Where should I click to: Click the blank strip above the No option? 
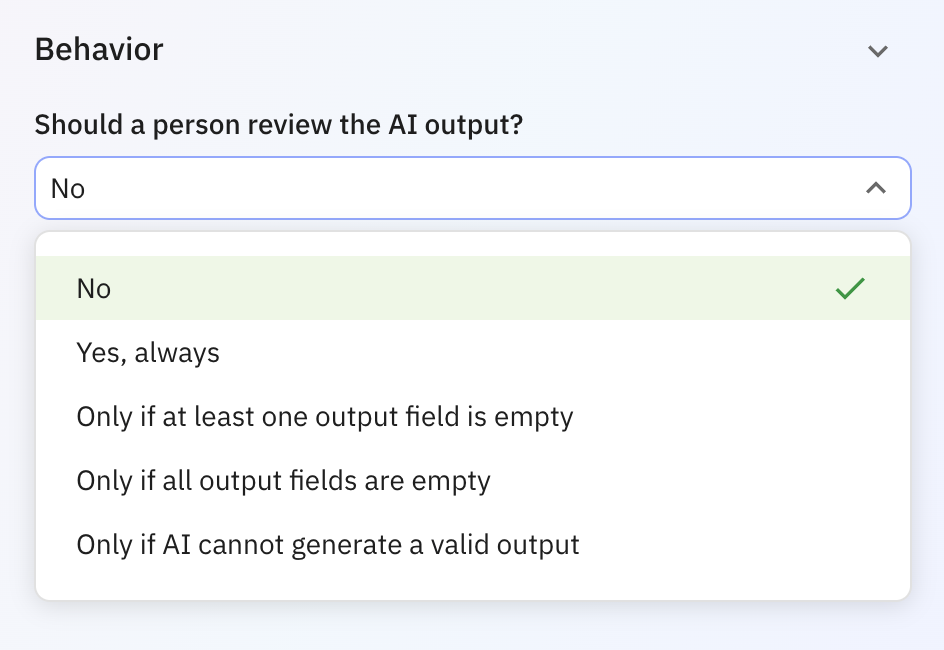click(x=472, y=245)
